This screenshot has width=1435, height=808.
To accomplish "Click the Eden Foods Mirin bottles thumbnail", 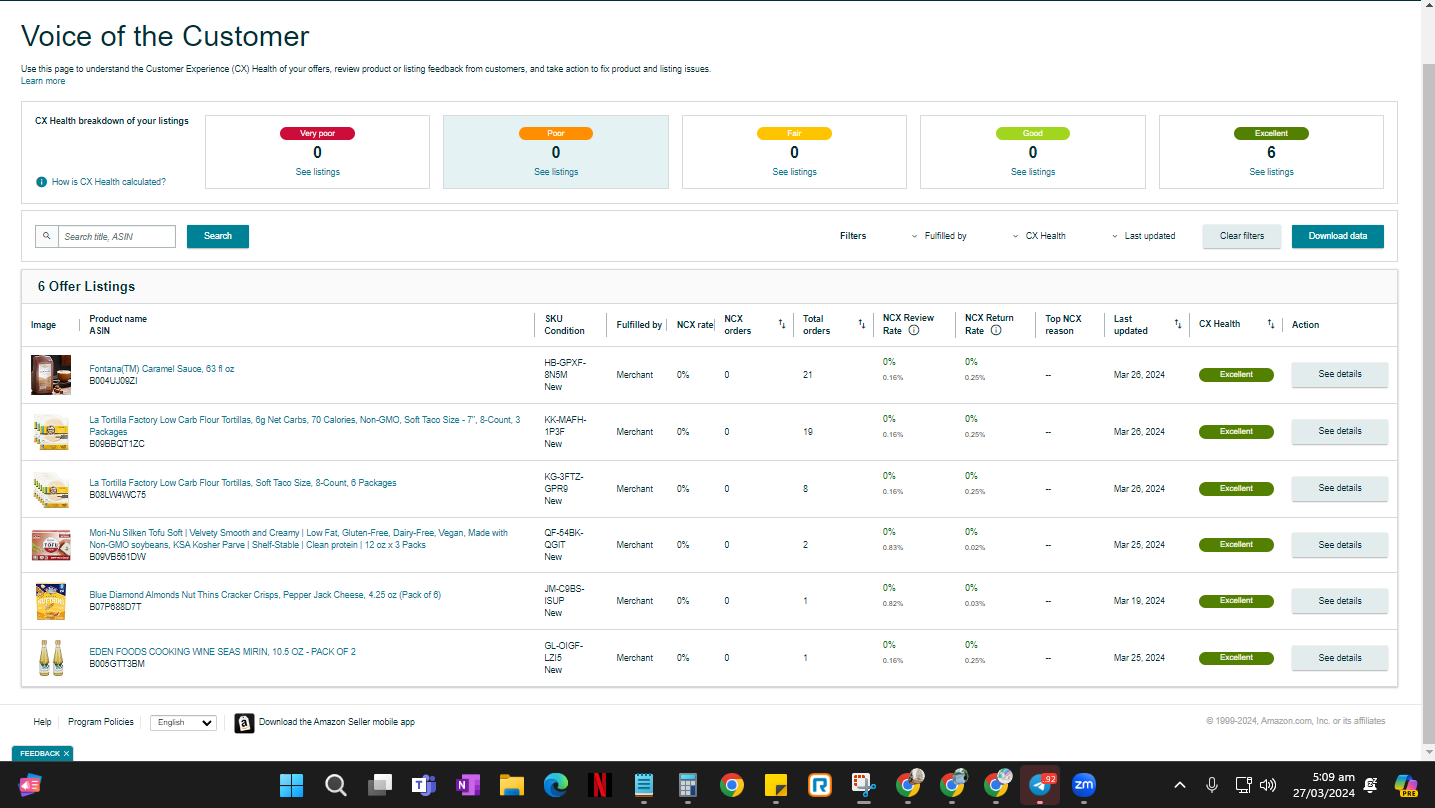I will [51, 658].
